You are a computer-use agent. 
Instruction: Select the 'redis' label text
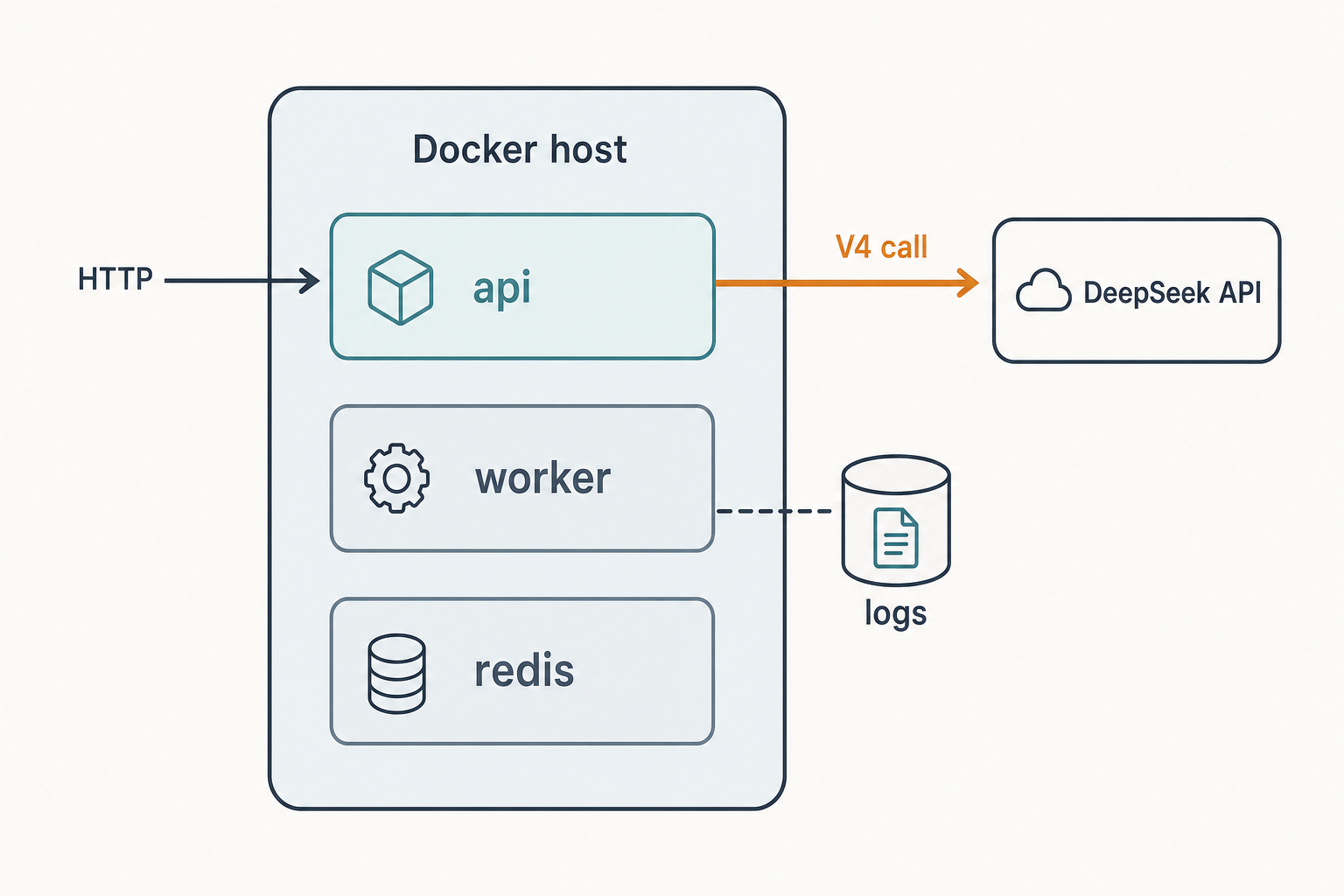click(x=524, y=671)
